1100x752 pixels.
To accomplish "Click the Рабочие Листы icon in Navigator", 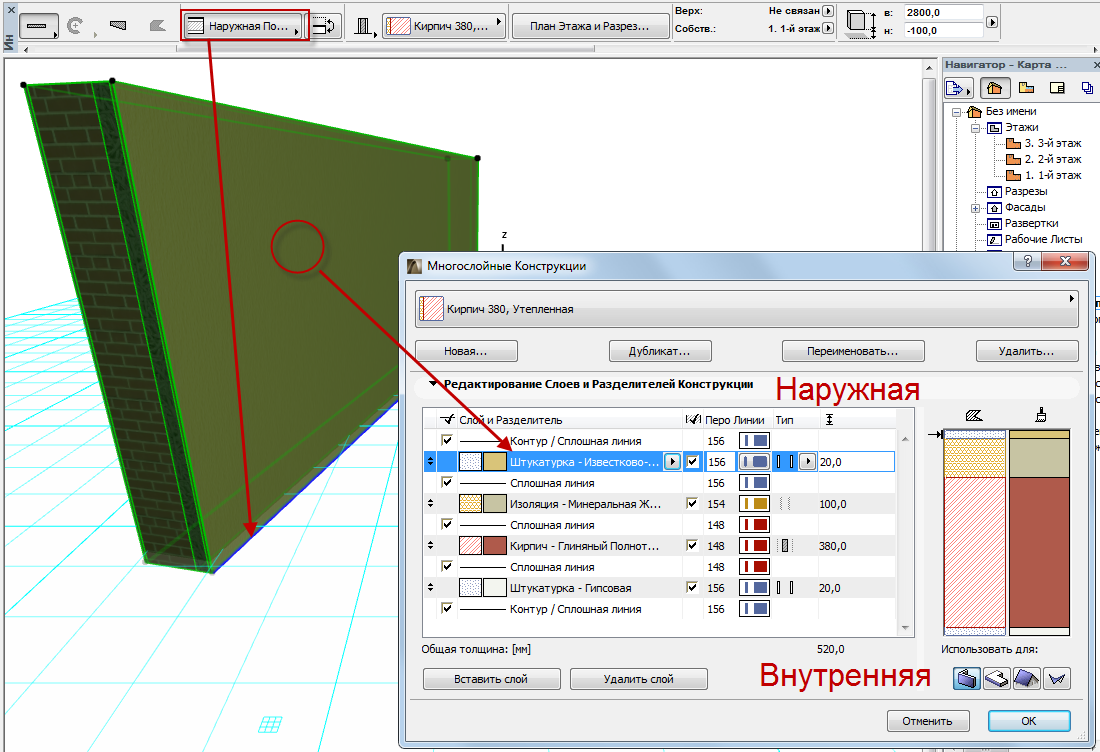I will (994, 240).
